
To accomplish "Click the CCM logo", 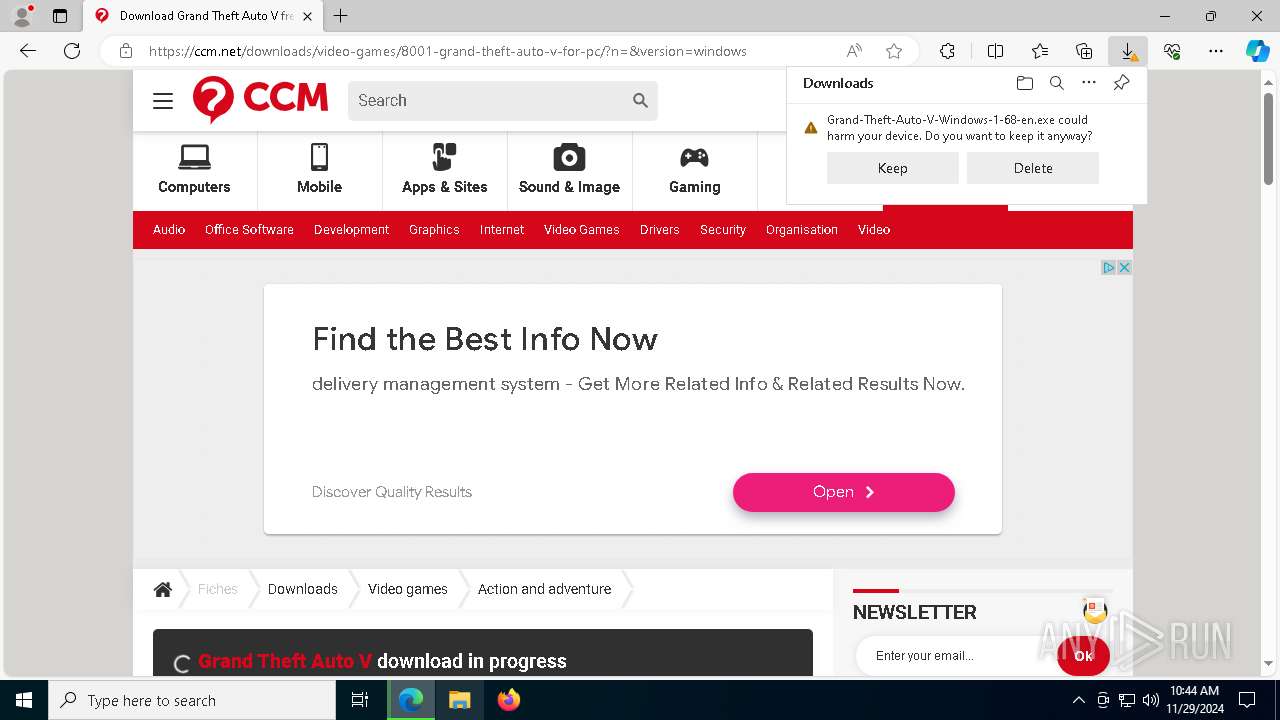I will pos(261,99).
